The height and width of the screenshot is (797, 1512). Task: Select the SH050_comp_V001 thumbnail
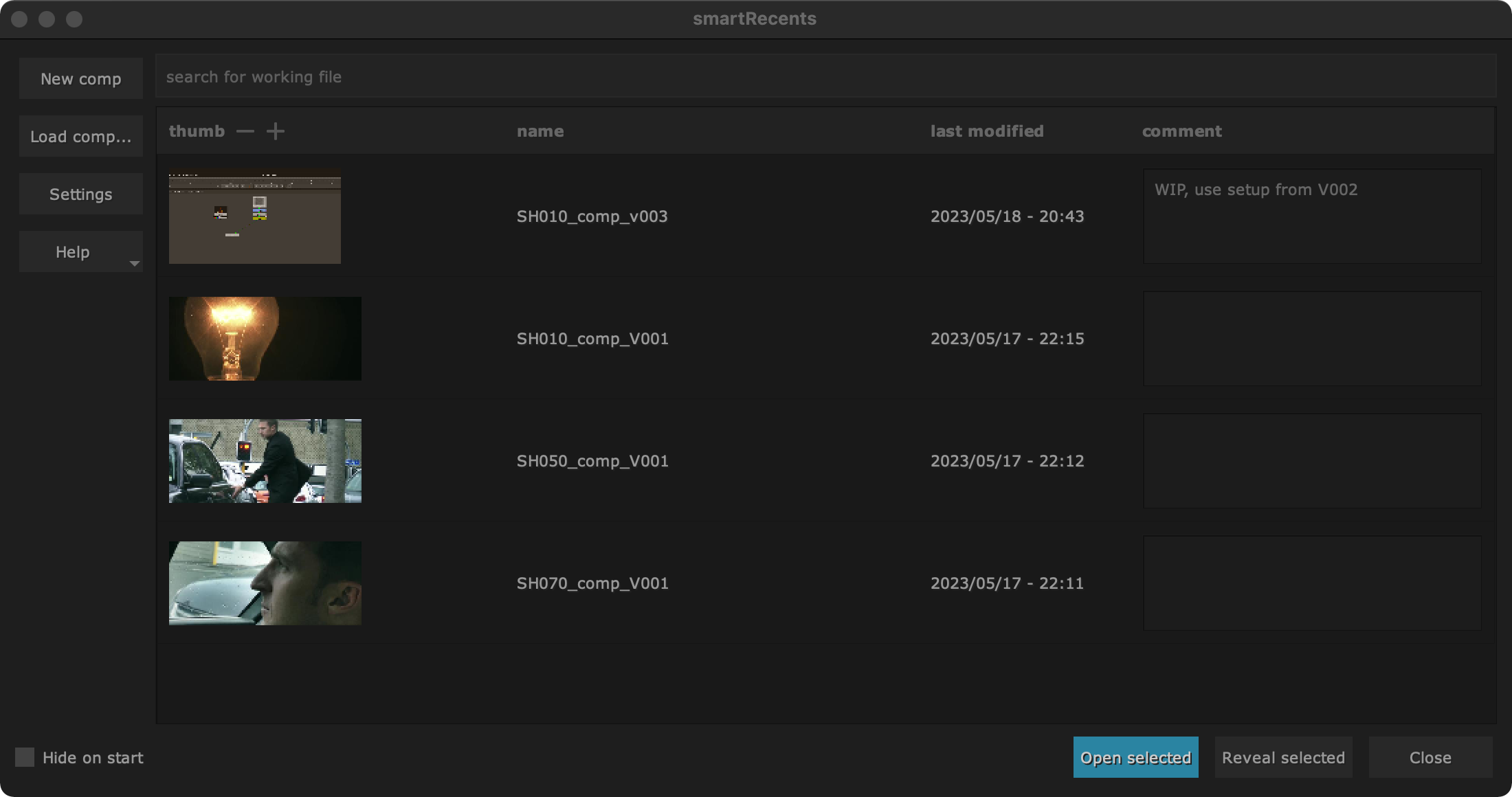click(x=265, y=461)
